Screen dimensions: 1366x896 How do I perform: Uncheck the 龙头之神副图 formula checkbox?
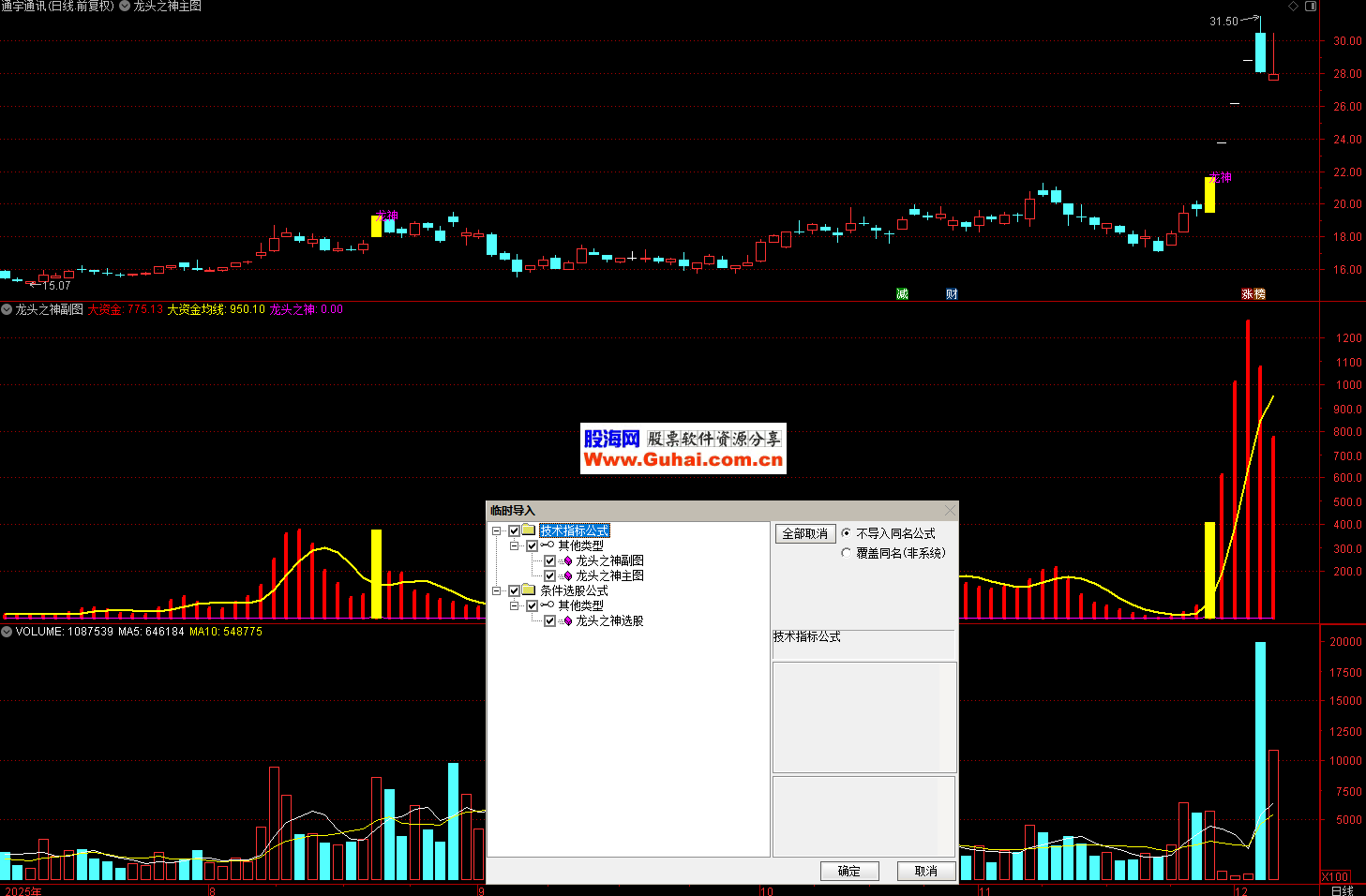tap(550, 560)
